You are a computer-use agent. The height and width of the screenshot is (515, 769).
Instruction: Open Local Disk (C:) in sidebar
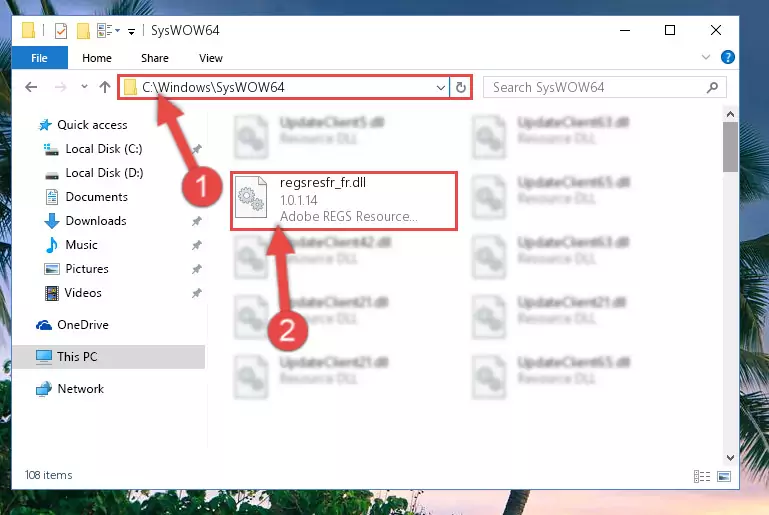[103, 149]
